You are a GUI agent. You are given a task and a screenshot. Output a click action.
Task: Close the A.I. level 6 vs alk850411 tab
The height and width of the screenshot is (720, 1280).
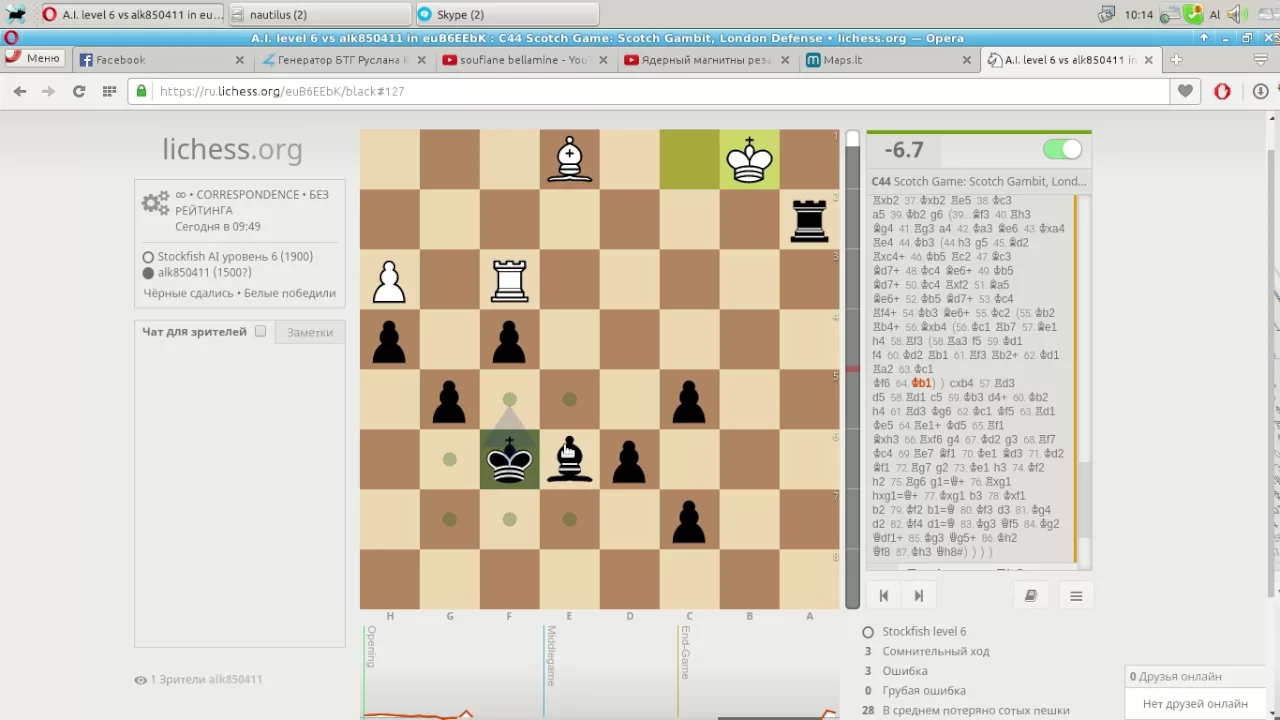1149,60
